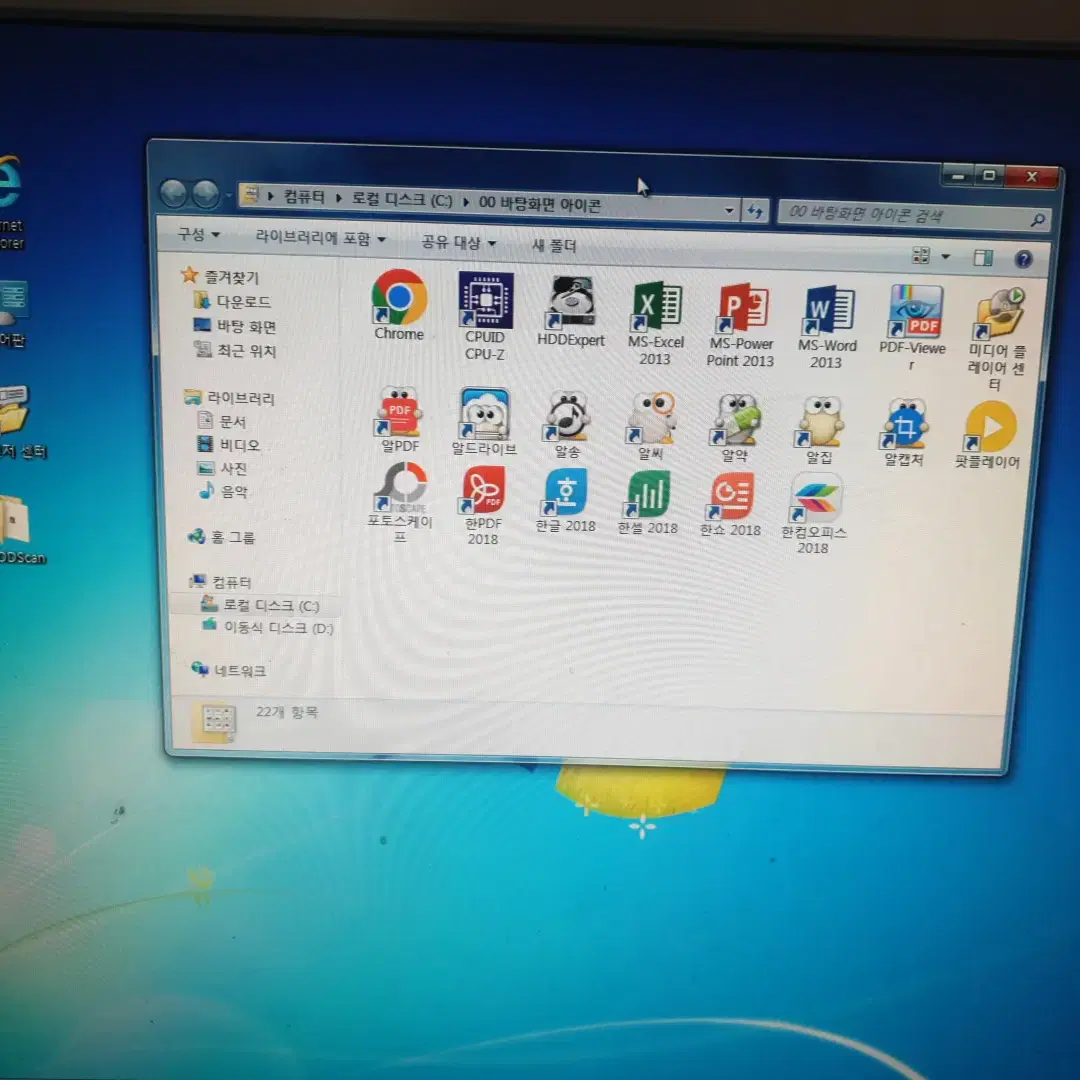Click 00 바탕화면 아이콘 in address path
The width and height of the screenshot is (1080, 1080).
tap(539, 204)
